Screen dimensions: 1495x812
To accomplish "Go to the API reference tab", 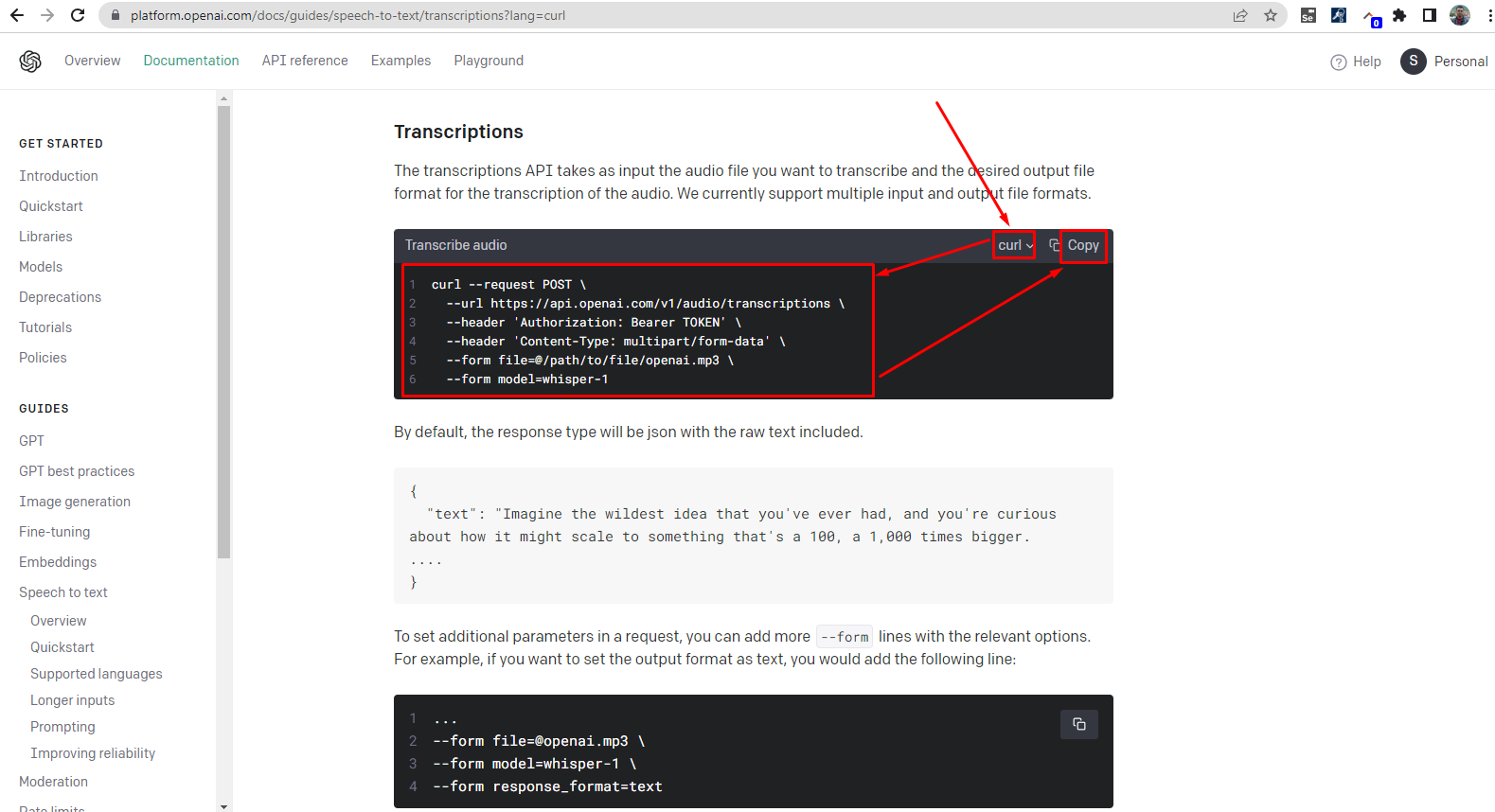I will (x=305, y=61).
